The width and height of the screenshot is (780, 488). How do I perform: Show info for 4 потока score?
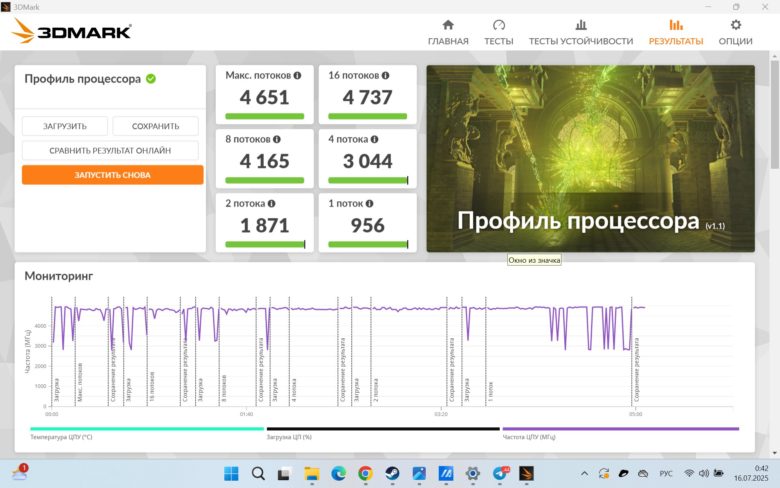pyautogui.click(x=375, y=139)
